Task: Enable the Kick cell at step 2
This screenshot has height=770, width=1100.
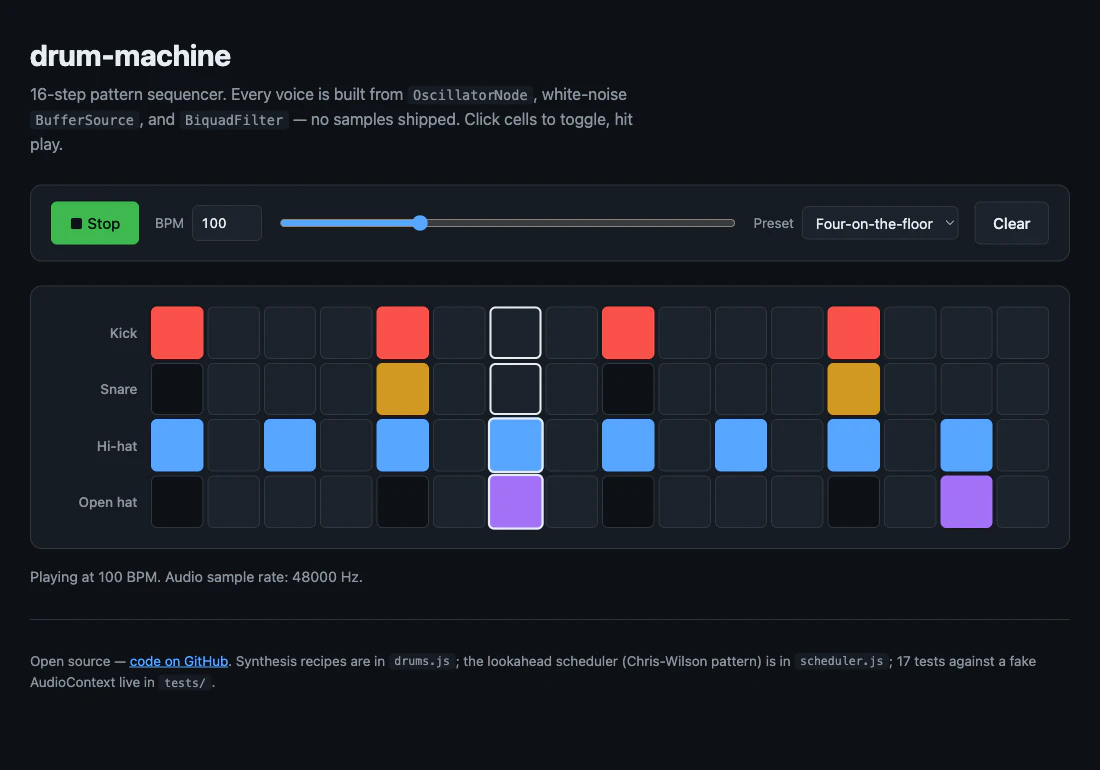Action: click(x=234, y=332)
